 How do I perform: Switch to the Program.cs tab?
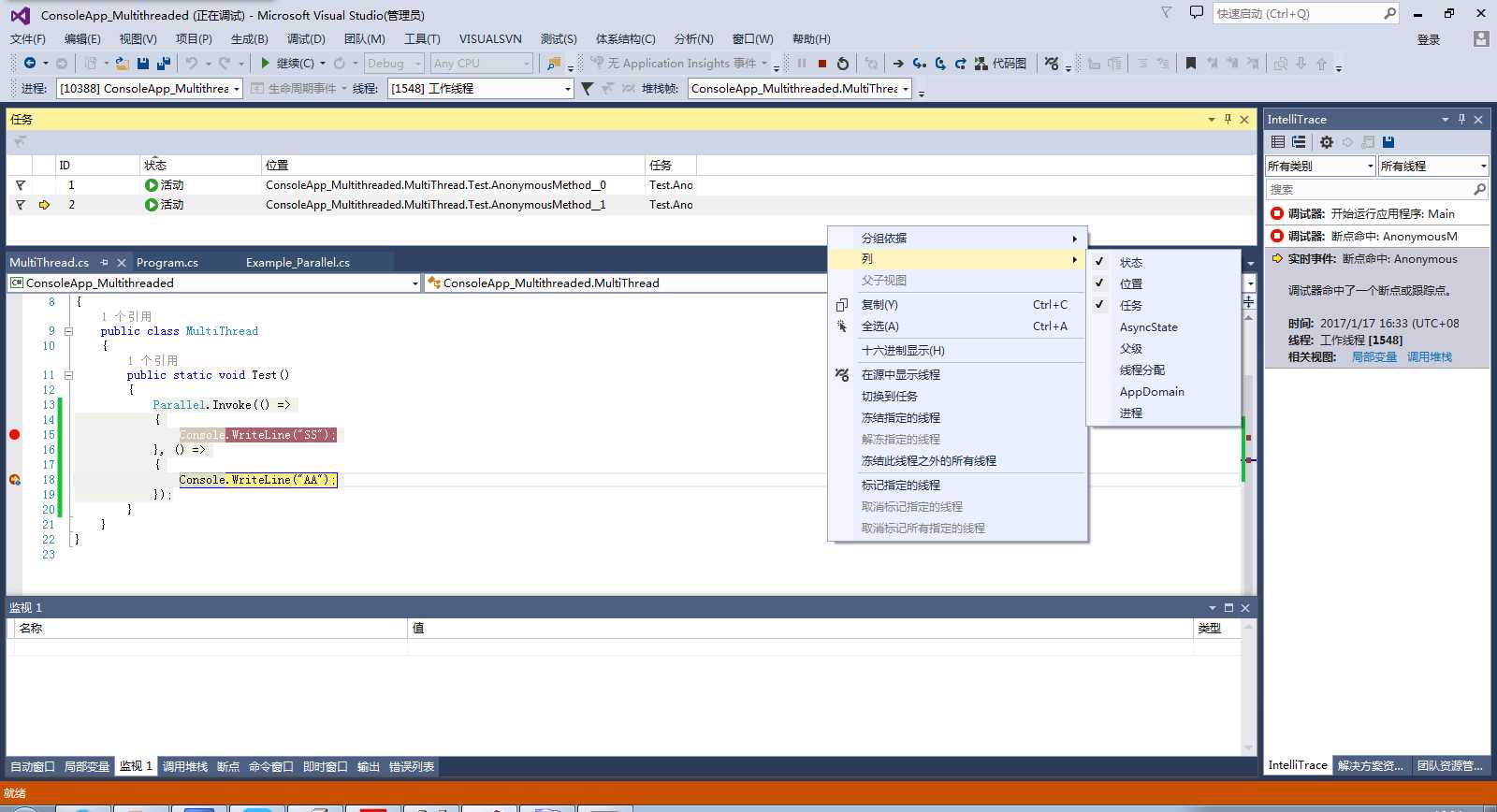click(x=167, y=263)
